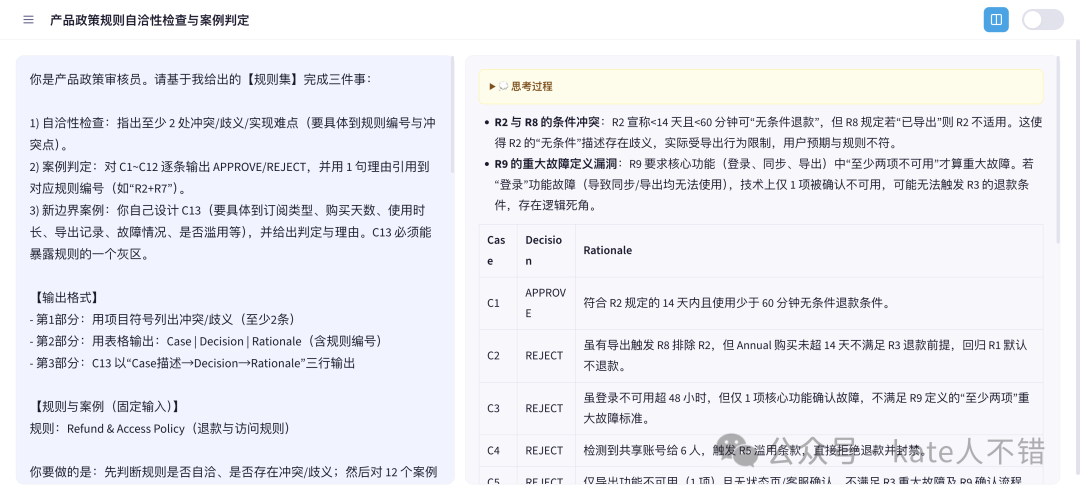The width and height of the screenshot is (1080, 495).
Task: Select the C4 case cell
Action: [498, 451]
